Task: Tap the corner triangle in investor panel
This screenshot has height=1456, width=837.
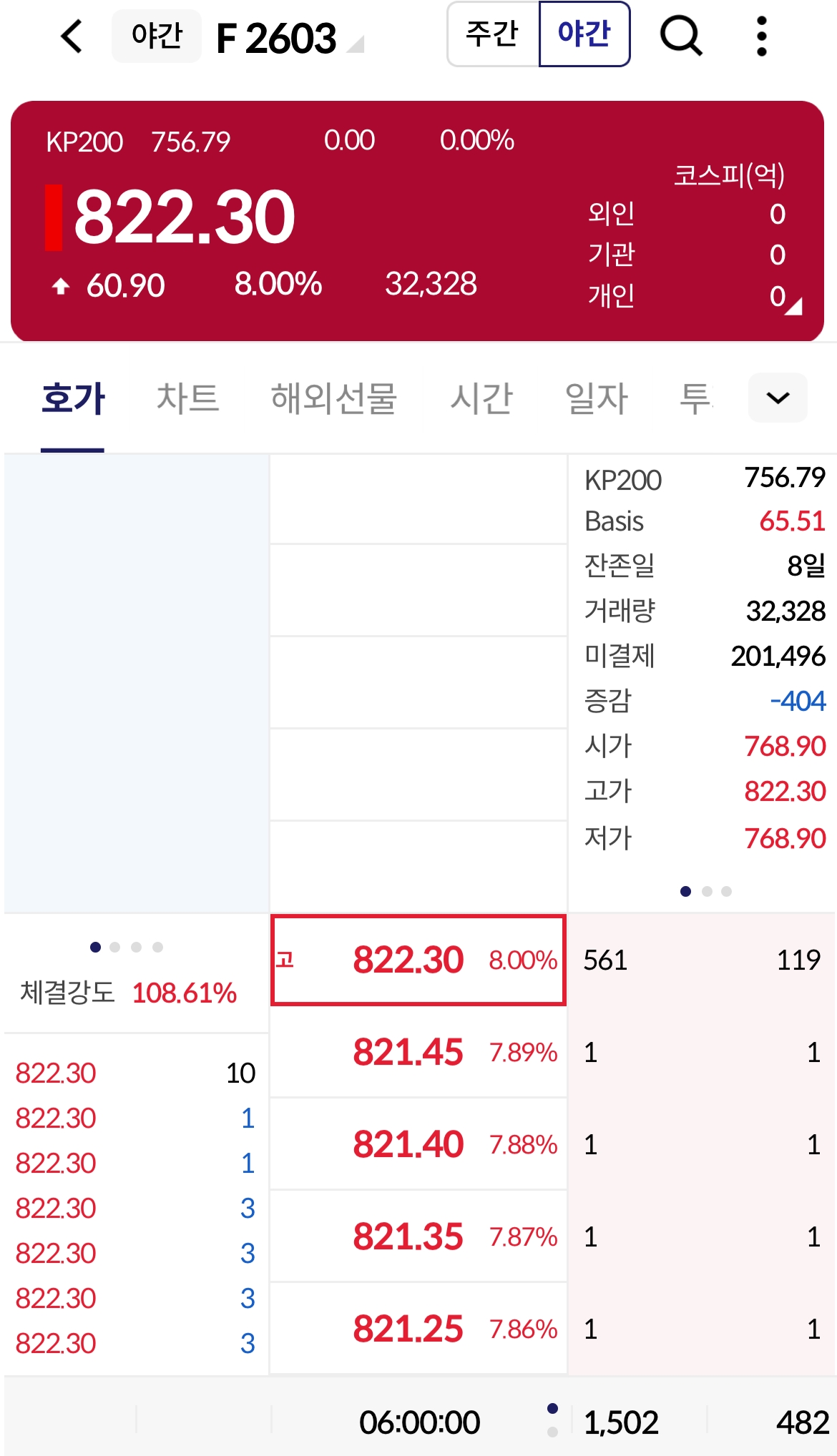Action: click(x=794, y=307)
